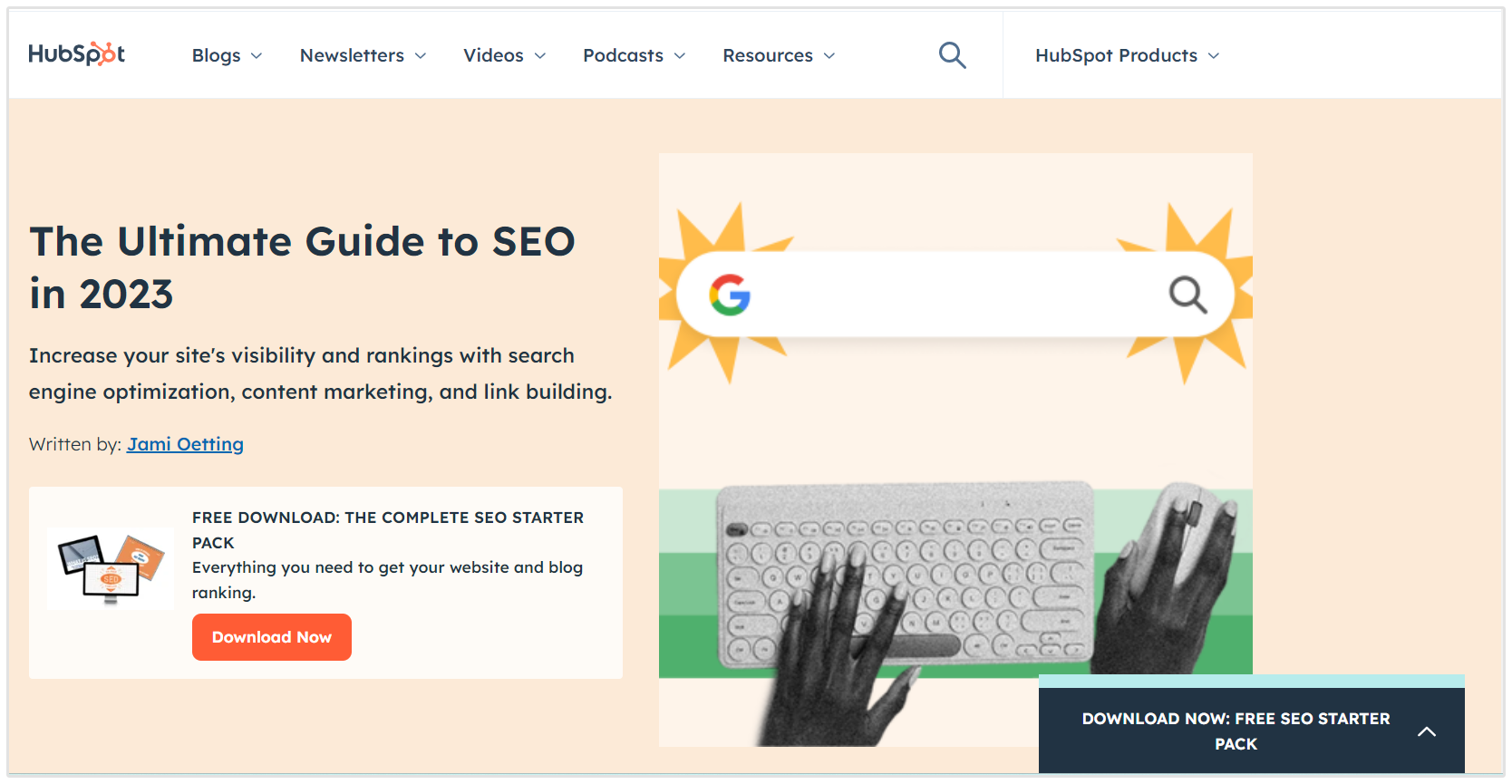This screenshot has height=784, width=1512.
Task: Expand the footer banner with up chevron
Action: [1427, 731]
